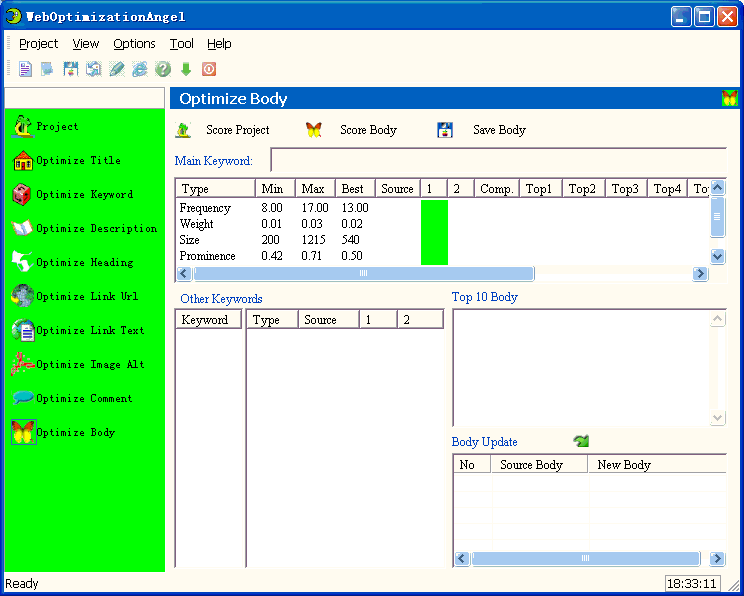Click the Best column header
The height and width of the screenshot is (596, 744).
point(355,189)
